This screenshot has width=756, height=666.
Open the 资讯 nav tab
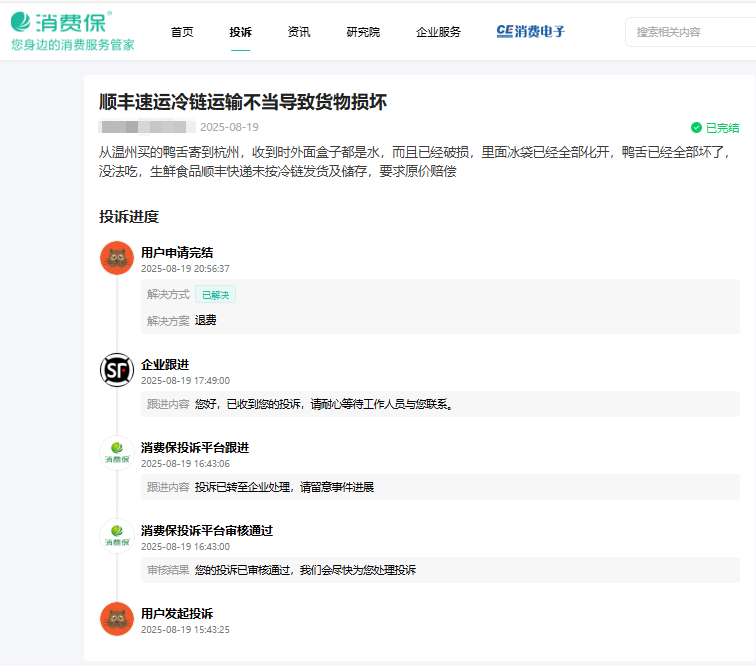[x=299, y=32]
